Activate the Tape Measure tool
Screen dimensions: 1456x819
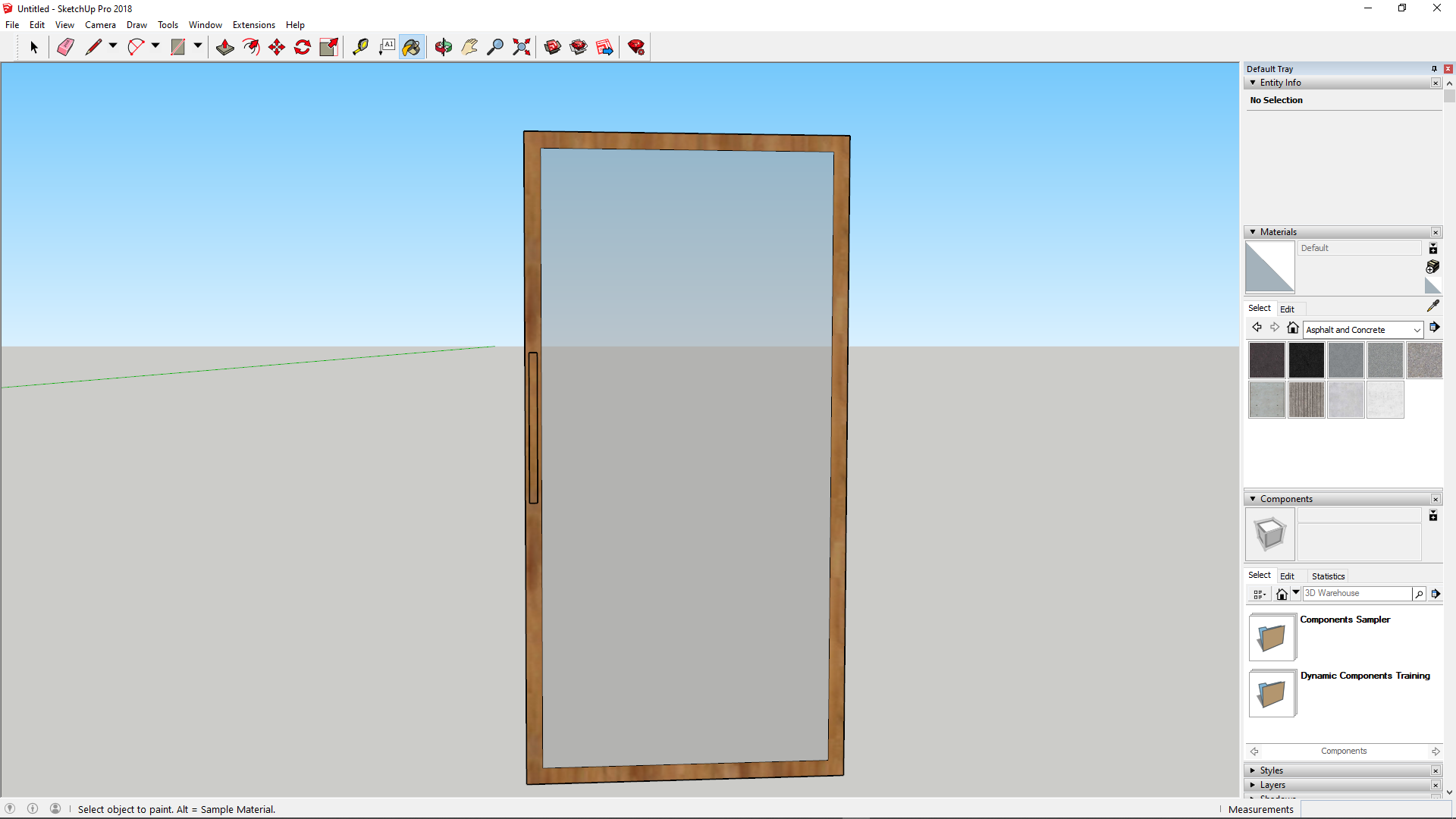(360, 47)
